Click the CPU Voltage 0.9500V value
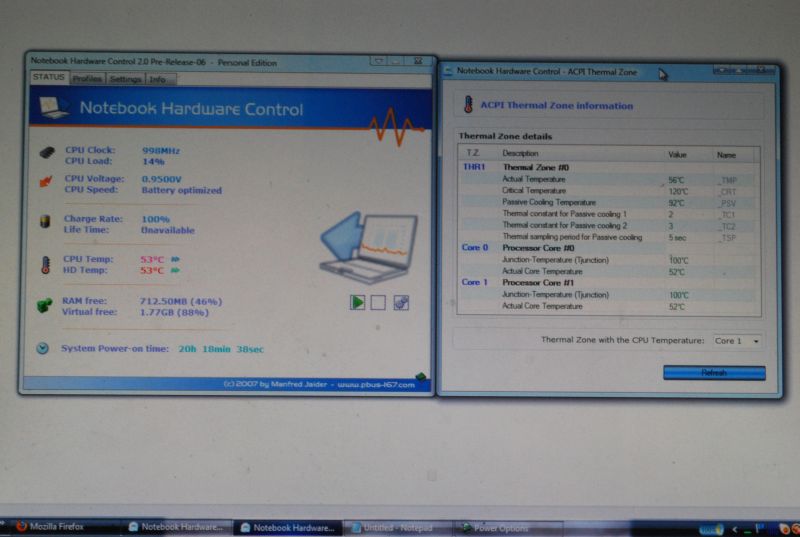This screenshot has width=800, height=537. 161,180
